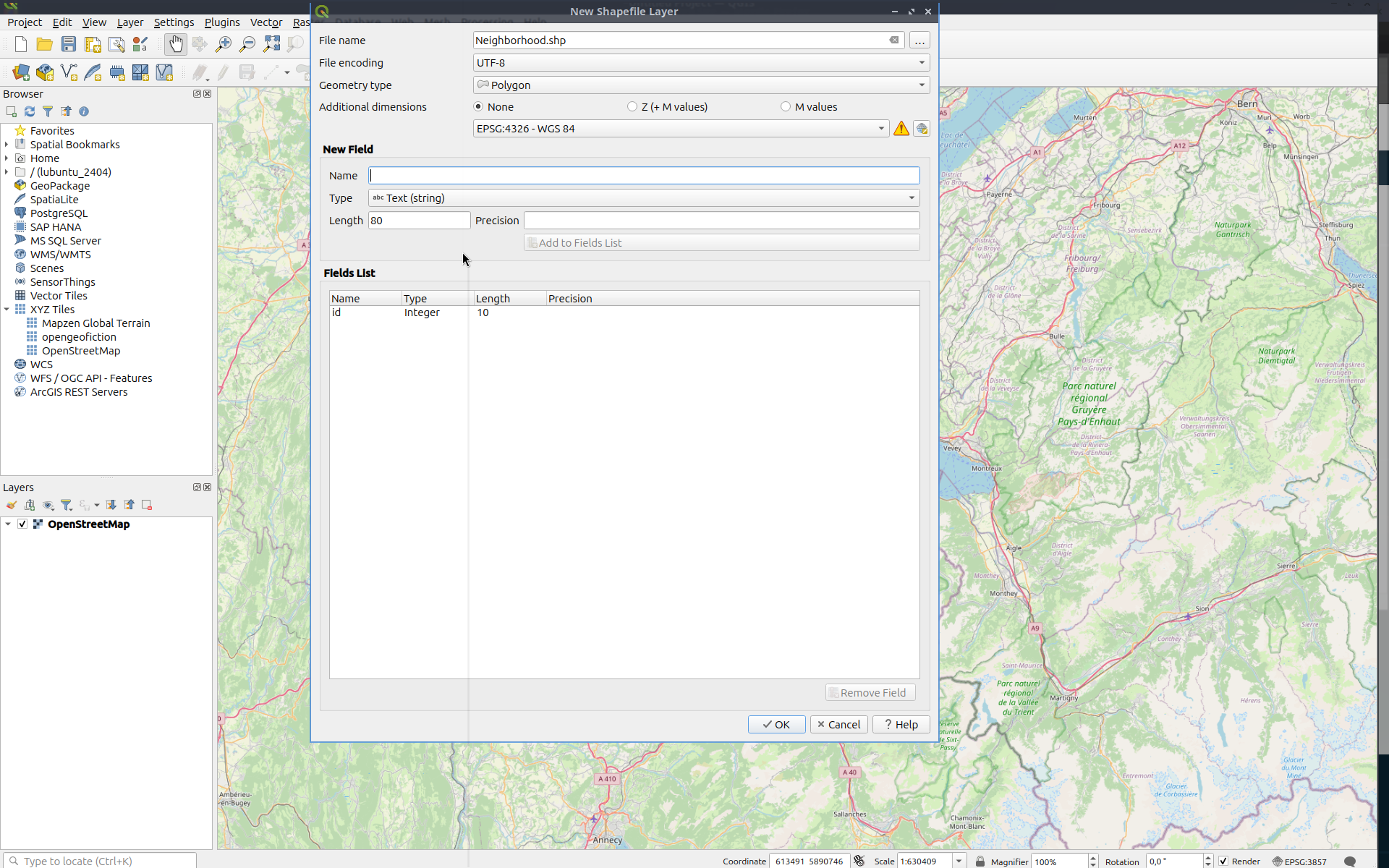Viewport: 1389px width, 868px height.
Task: Expand the File encoding dropdown
Action: (x=920, y=62)
